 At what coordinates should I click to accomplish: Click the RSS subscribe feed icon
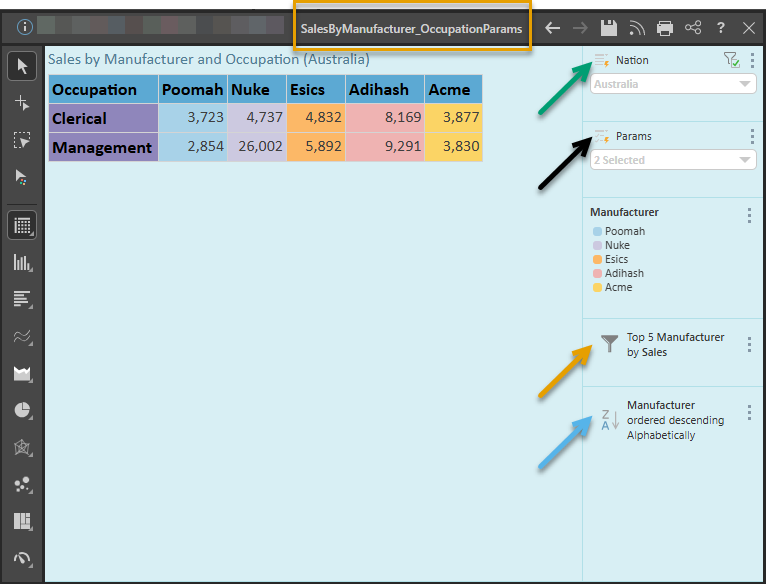pyautogui.click(x=637, y=28)
